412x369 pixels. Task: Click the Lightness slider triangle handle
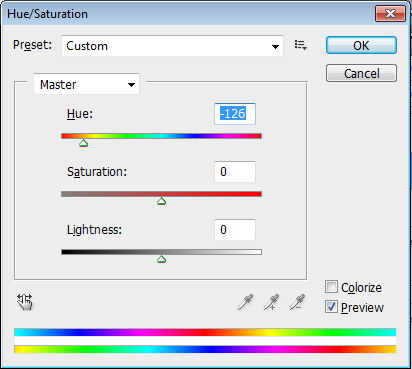161,259
